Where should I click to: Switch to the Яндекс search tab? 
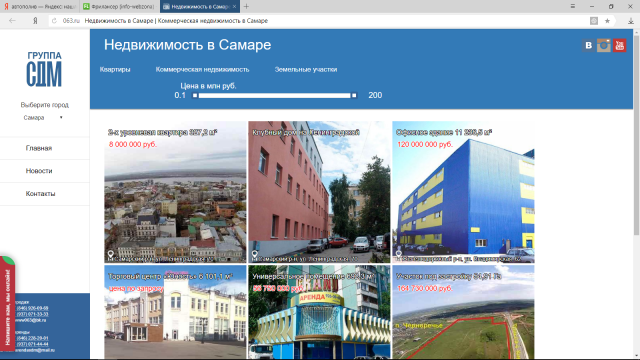click(39, 7)
